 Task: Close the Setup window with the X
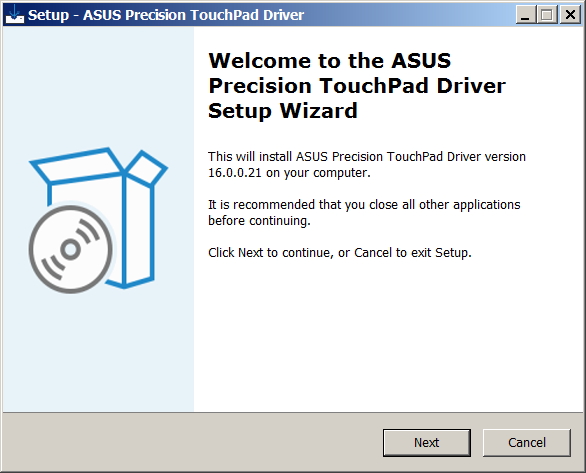coord(570,15)
